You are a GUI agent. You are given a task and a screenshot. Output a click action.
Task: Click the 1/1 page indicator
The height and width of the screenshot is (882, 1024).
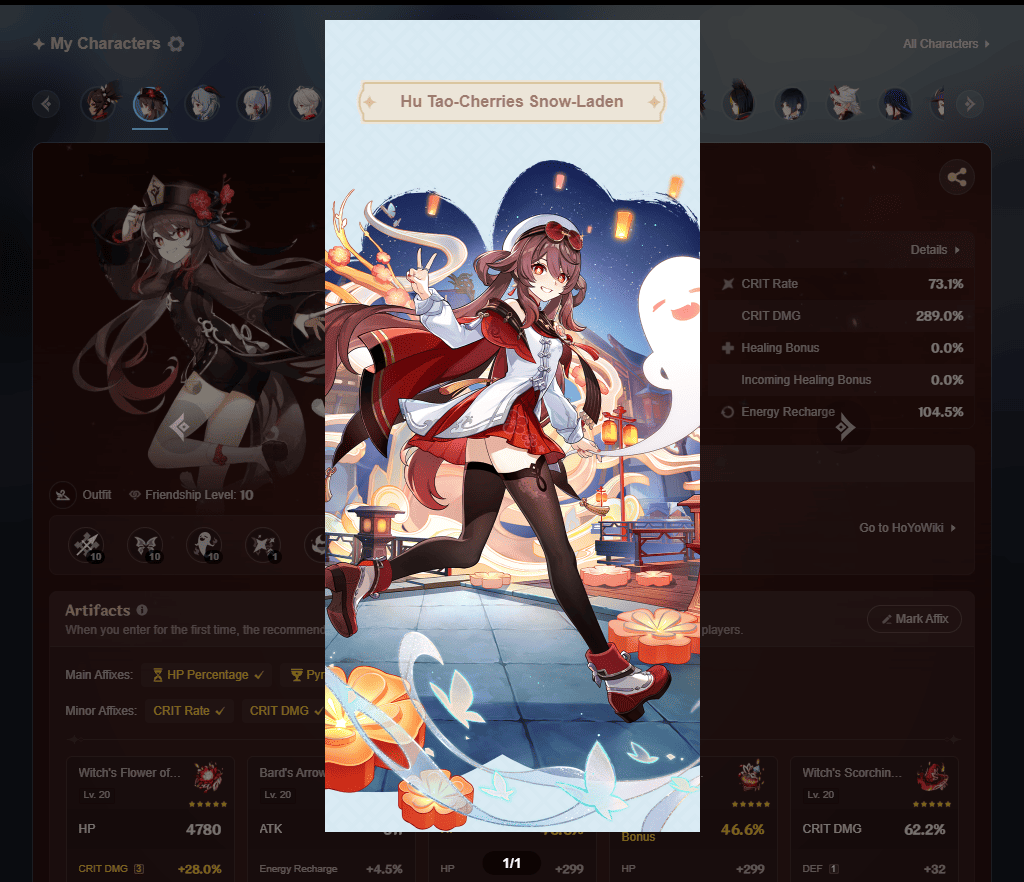click(511, 863)
